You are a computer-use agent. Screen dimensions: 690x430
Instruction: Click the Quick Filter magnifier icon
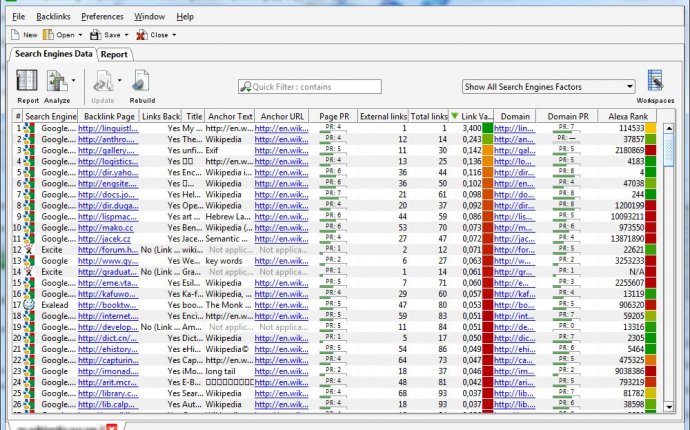(246, 87)
